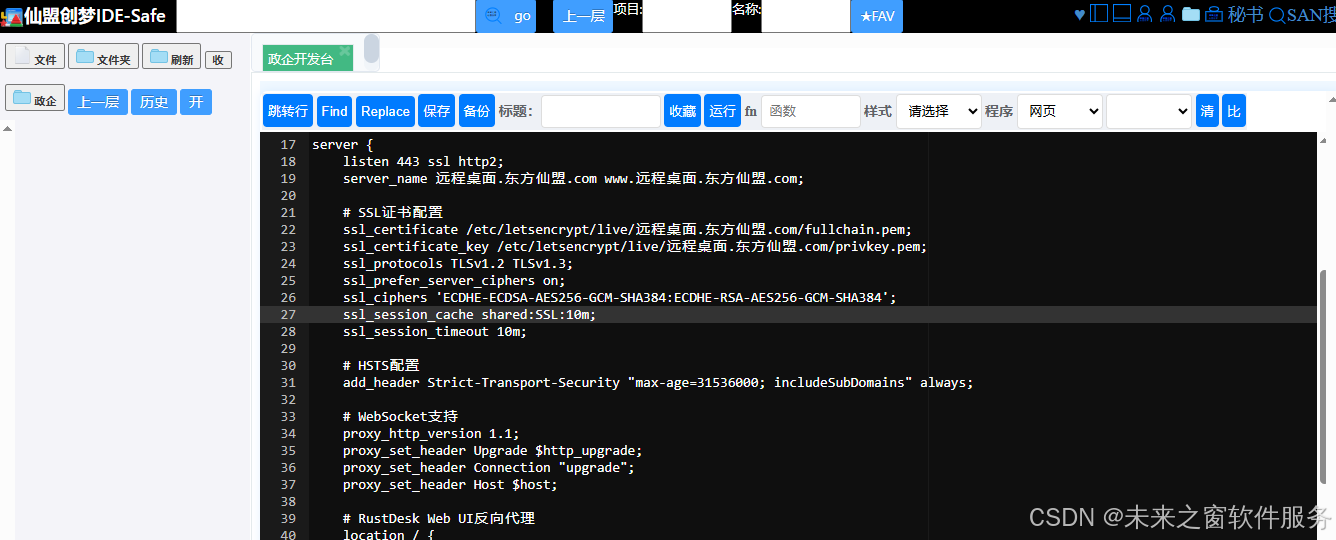Click the 收 collapse button
Viewport: 1336px width, 540px height.
click(218, 60)
